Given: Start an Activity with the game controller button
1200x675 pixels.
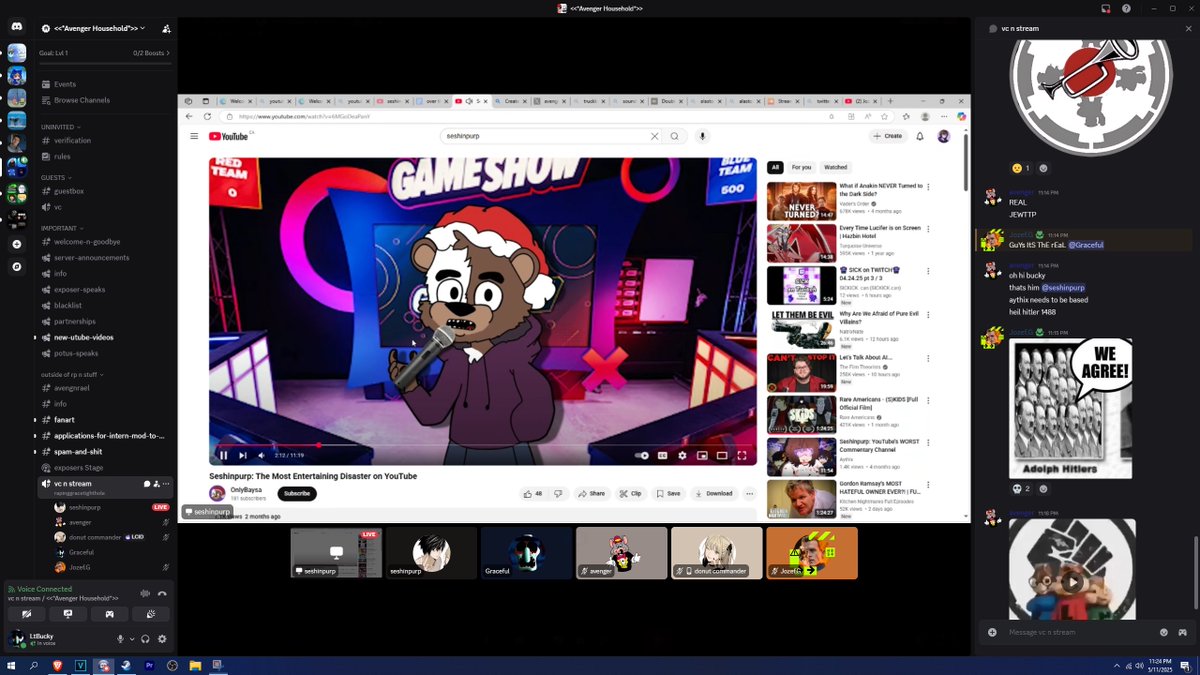Looking at the screenshot, I should click(110, 614).
